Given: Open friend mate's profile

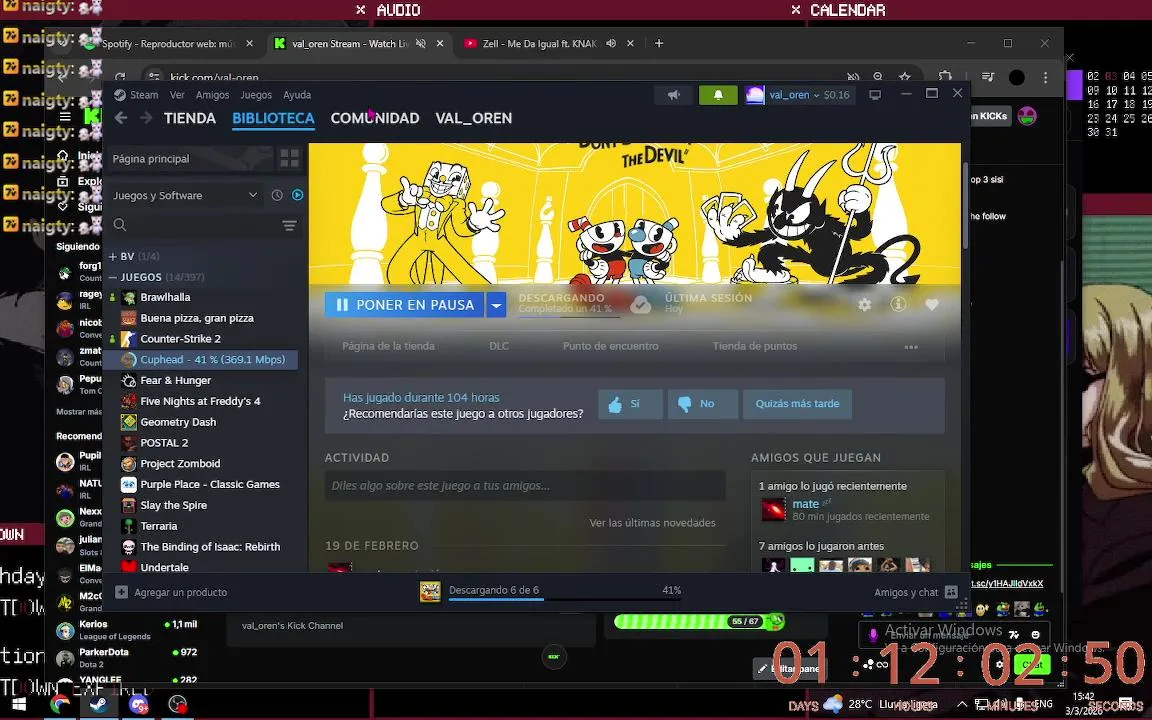Looking at the screenshot, I should [x=805, y=504].
